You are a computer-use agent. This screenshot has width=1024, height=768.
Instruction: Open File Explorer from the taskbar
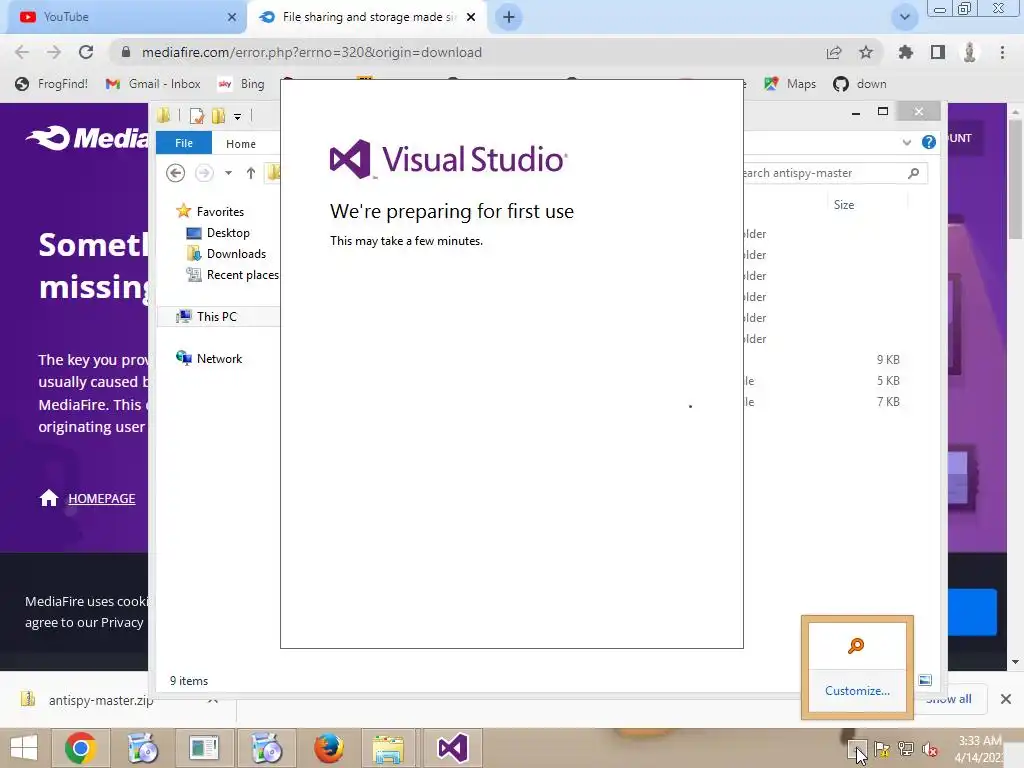(x=388, y=748)
